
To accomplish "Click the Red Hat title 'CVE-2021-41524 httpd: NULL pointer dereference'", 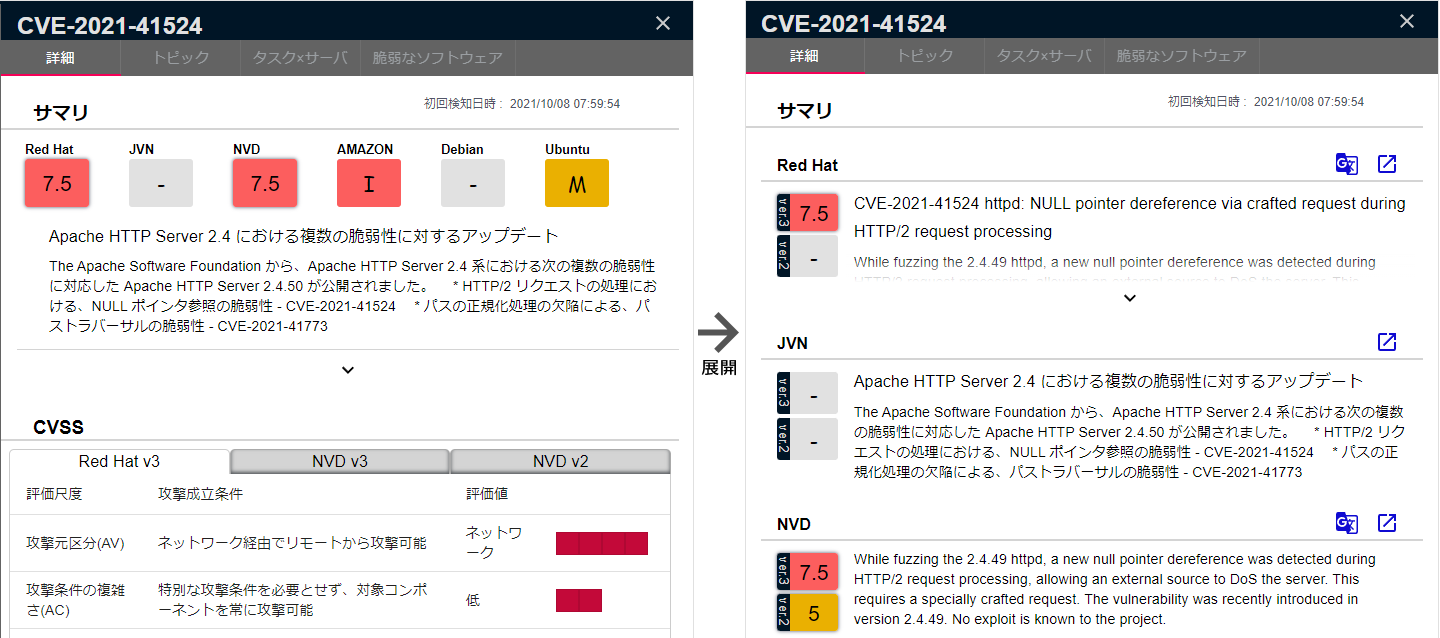I will point(1130,217).
